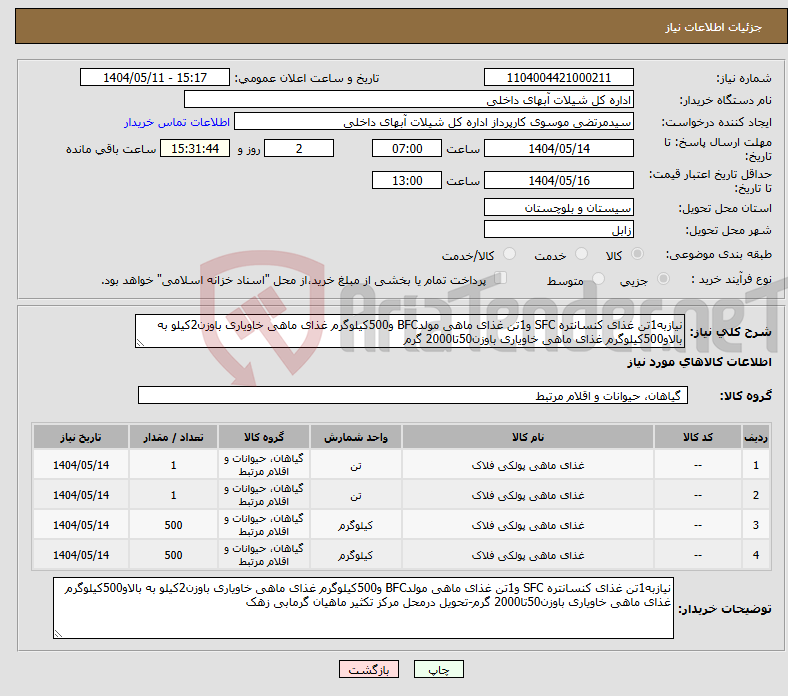
Task: Choose the جزیی purchase type radio
Action: click(663, 279)
